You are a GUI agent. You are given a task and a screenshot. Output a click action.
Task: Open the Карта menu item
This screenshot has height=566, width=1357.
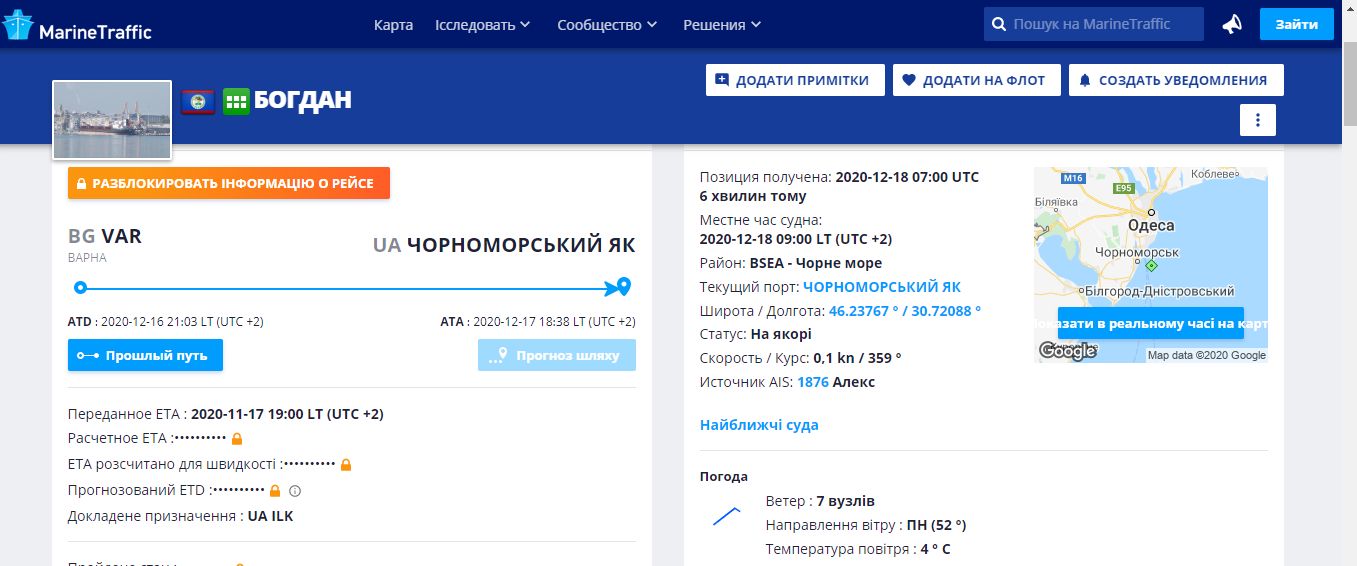pyautogui.click(x=393, y=25)
